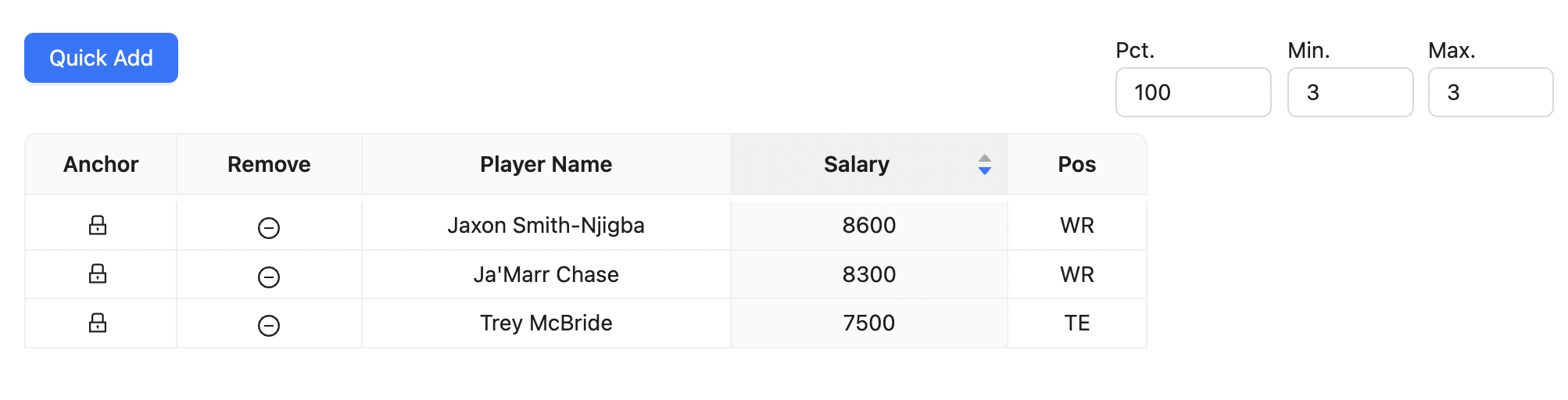Click Trey McBride's TE position cell
Image resolution: width=1568 pixels, height=400 pixels.
point(1076,323)
